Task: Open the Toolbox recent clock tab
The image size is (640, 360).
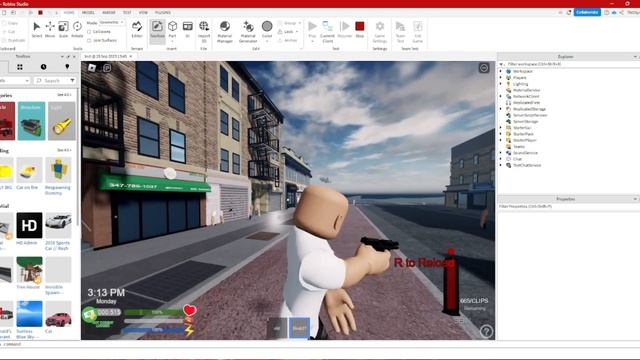Action: tap(43, 67)
